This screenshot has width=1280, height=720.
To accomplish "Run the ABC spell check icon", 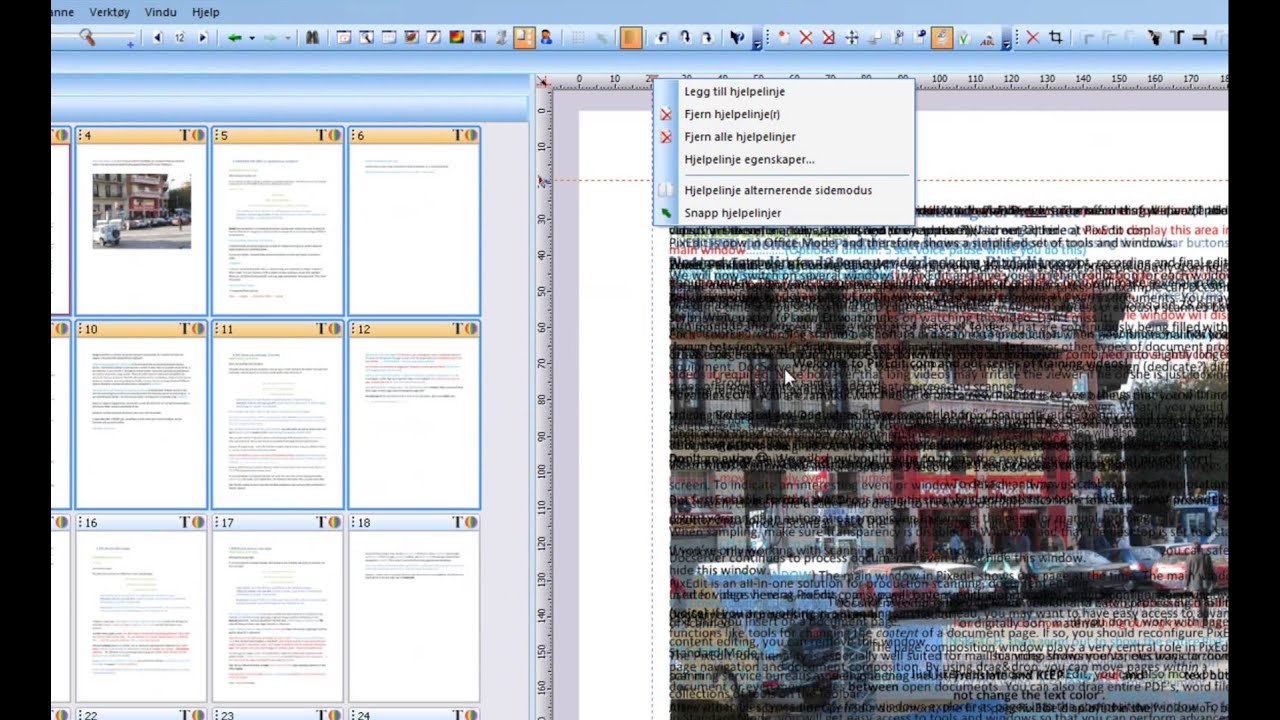I will click(988, 38).
